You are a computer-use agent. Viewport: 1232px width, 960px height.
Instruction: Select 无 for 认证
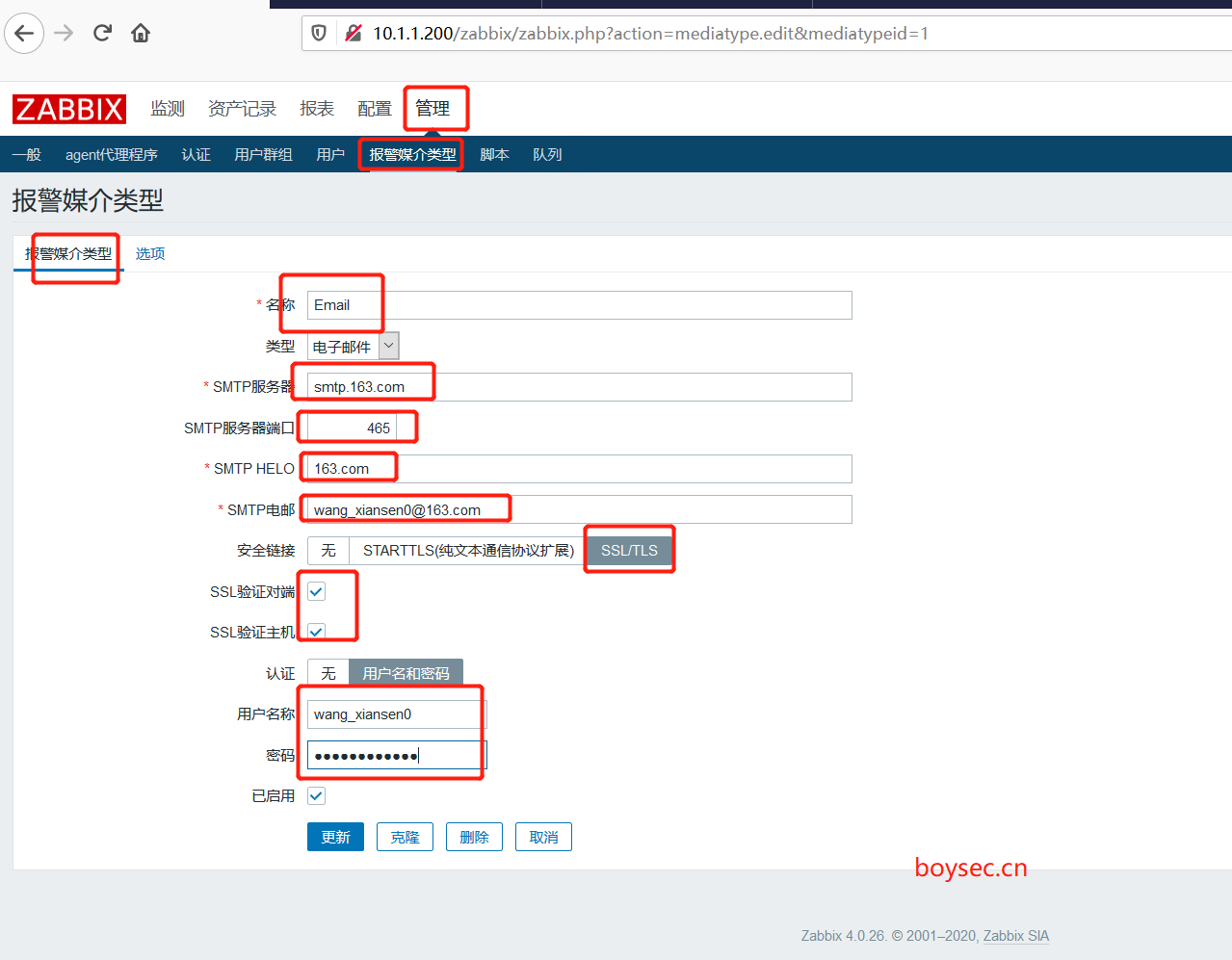[x=328, y=673]
